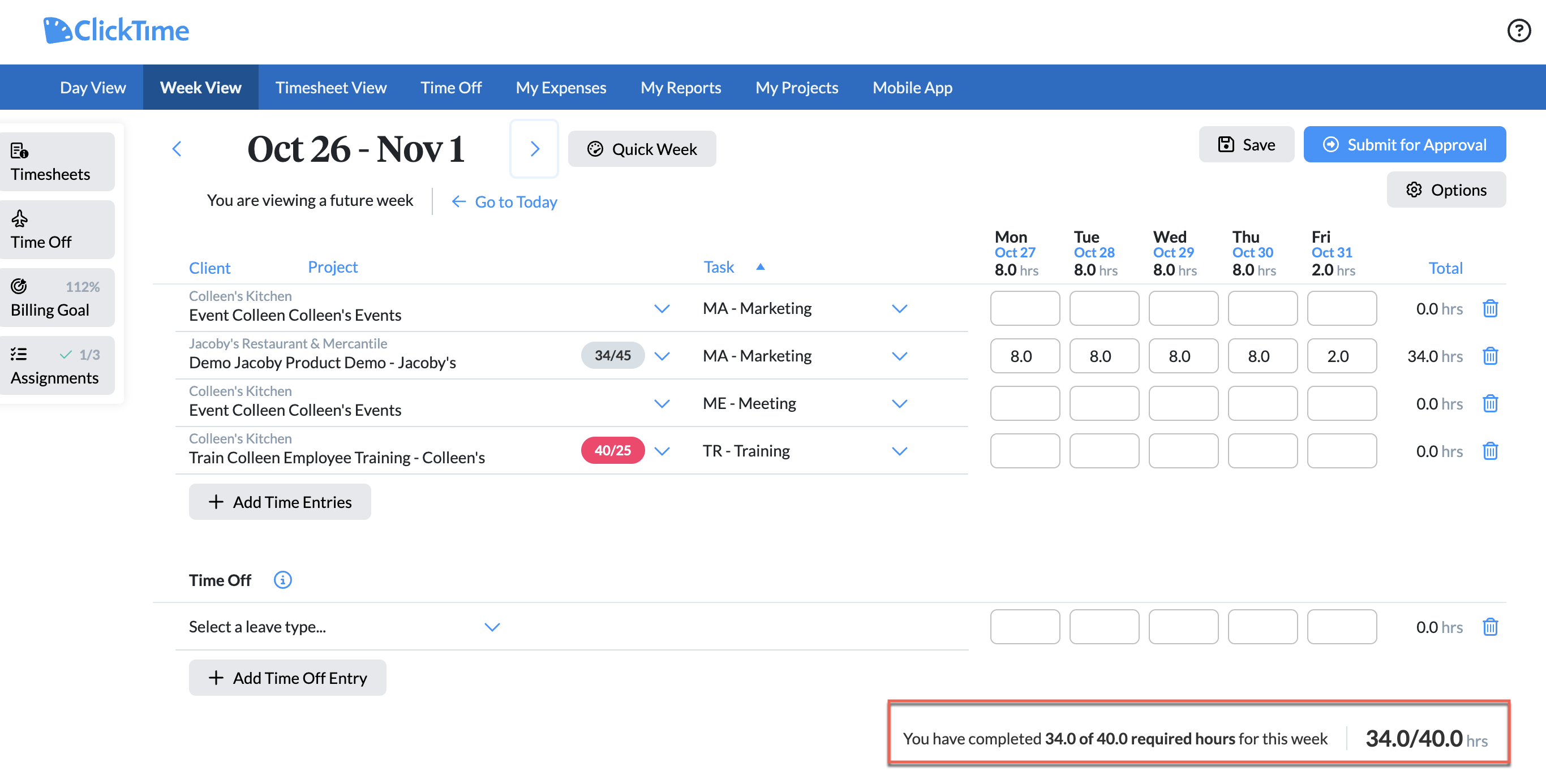The width and height of the screenshot is (1546, 784).
Task: Show Time Off info tooltip icon
Action: (x=283, y=580)
